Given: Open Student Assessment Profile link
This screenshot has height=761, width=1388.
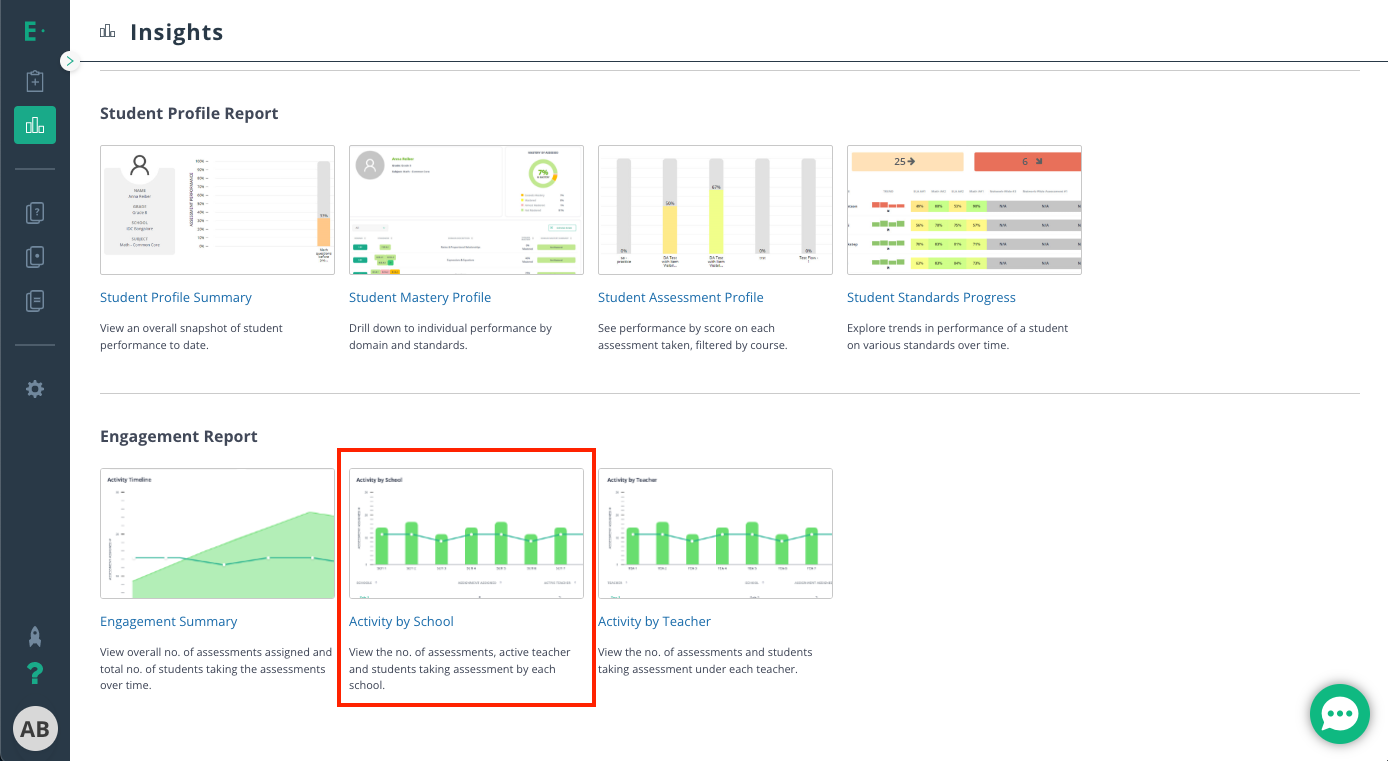Looking at the screenshot, I should pyautogui.click(x=681, y=297).
